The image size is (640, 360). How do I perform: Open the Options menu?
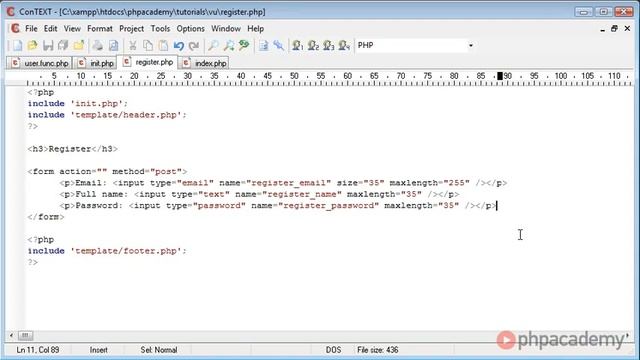pos(190,29)
